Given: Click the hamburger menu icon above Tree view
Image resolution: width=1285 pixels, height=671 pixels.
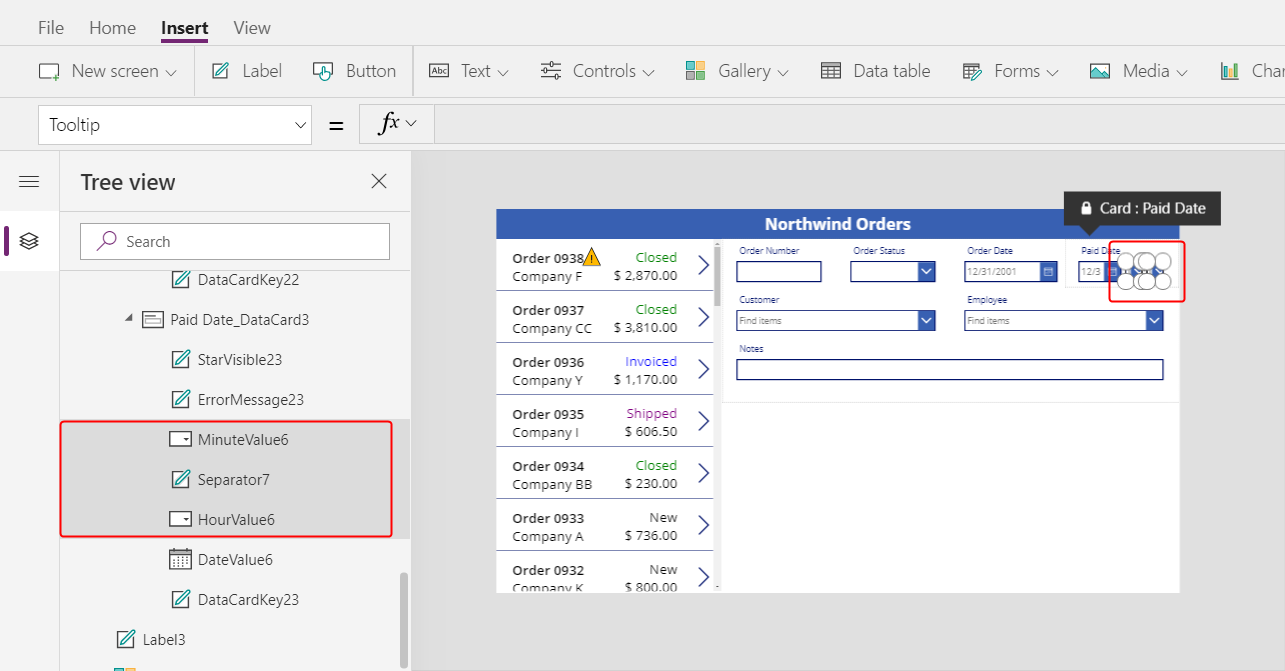Looking at the screenshot, I should click(29, 181).
